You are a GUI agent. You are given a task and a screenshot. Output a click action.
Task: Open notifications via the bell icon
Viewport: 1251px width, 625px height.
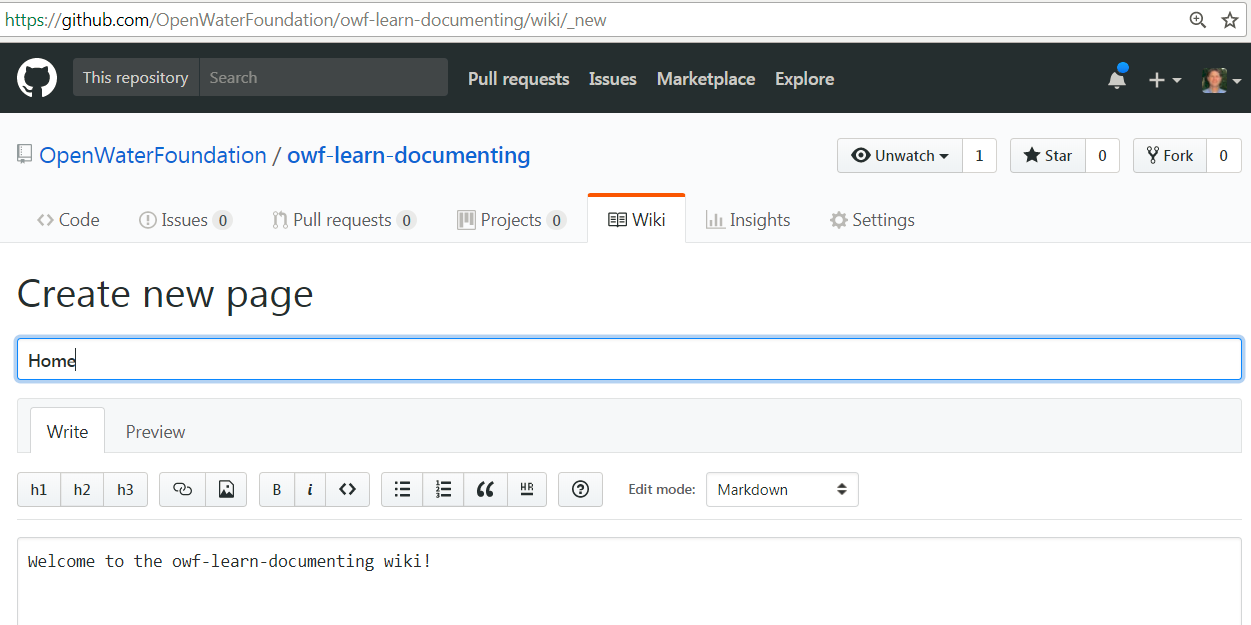click(x=1117, y=78)
